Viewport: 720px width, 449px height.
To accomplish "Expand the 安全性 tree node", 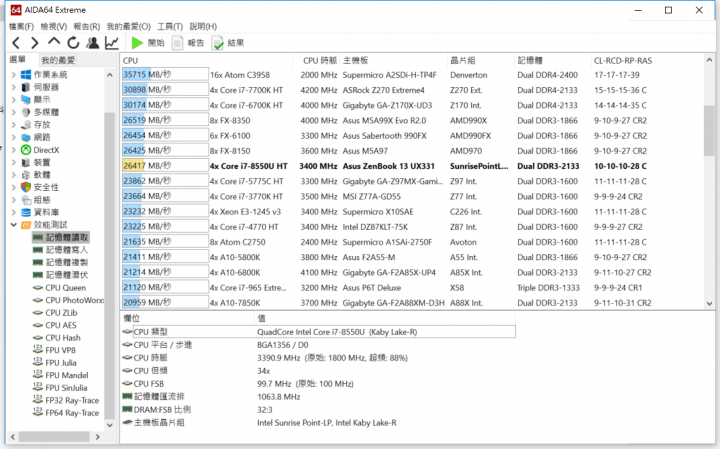I will (13, 187).
